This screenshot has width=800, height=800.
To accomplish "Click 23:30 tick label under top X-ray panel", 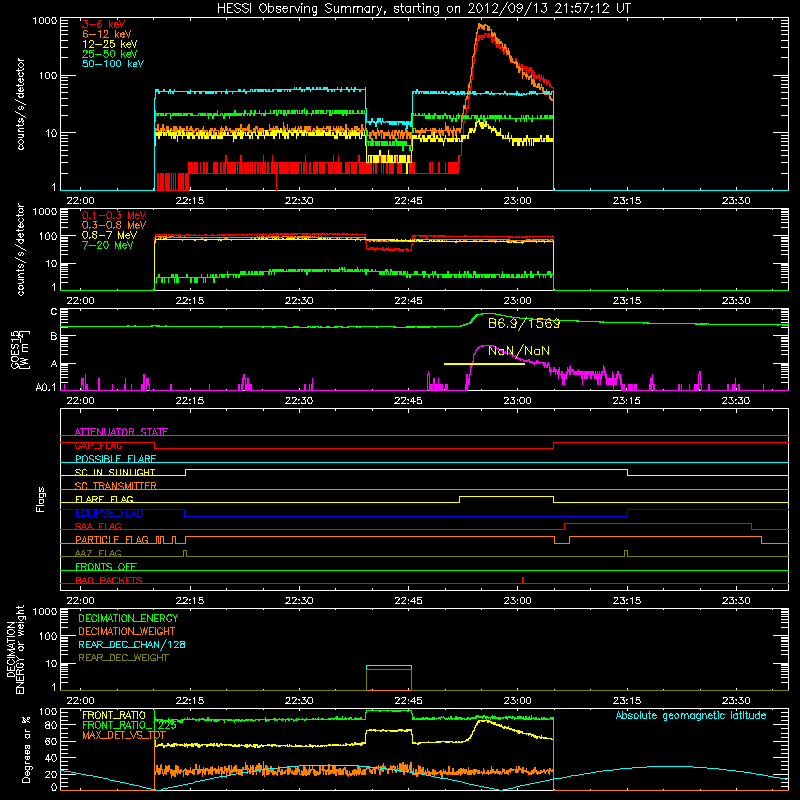I will point(736,201).
